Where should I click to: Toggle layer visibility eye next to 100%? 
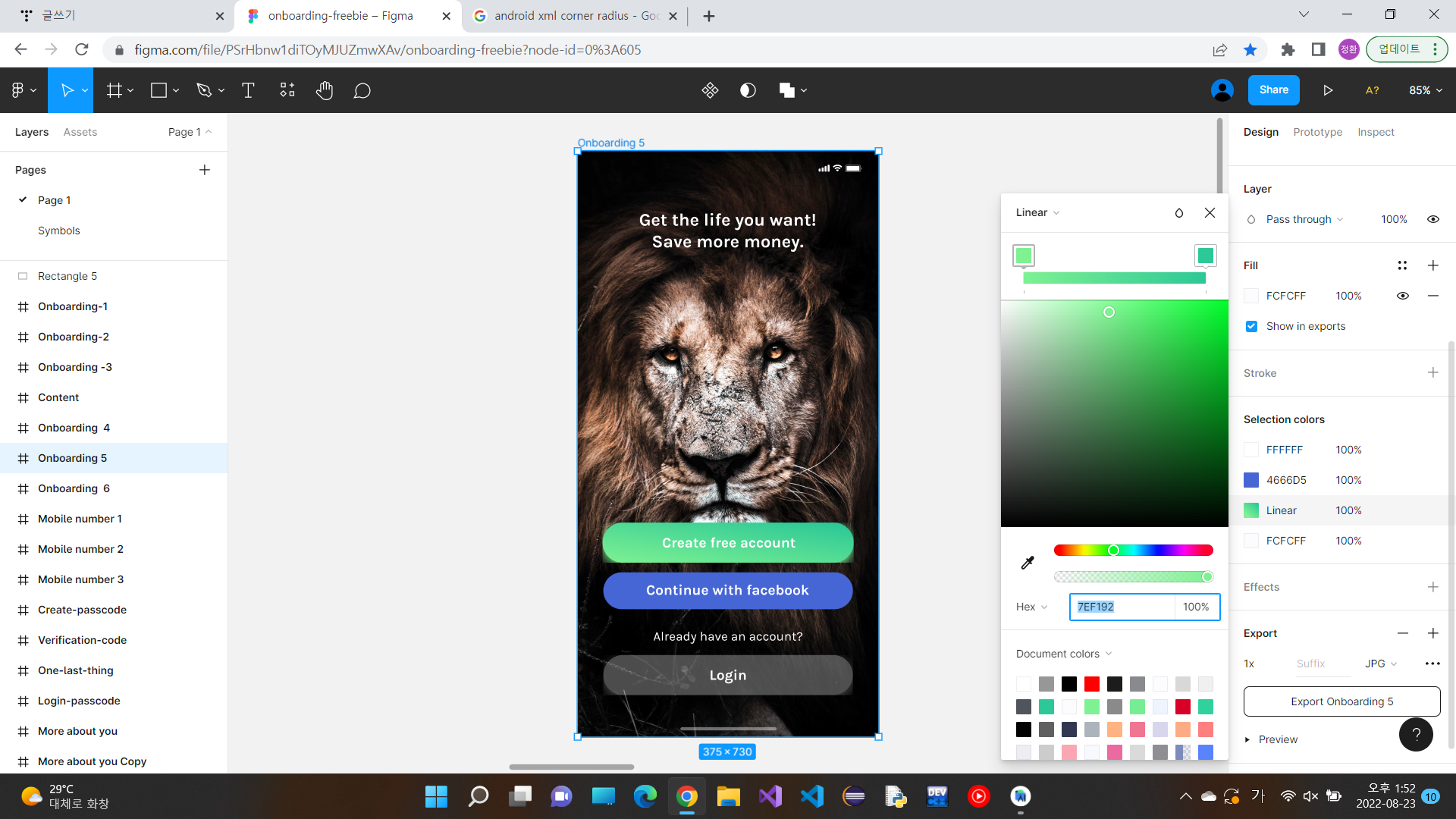click(1433, 219)
